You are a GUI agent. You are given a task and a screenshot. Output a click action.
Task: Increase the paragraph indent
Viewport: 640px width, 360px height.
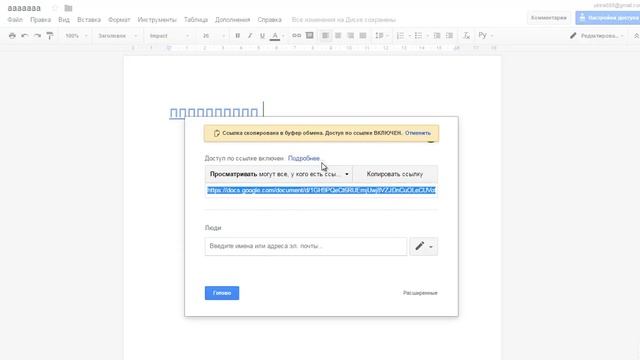point(449,36)
